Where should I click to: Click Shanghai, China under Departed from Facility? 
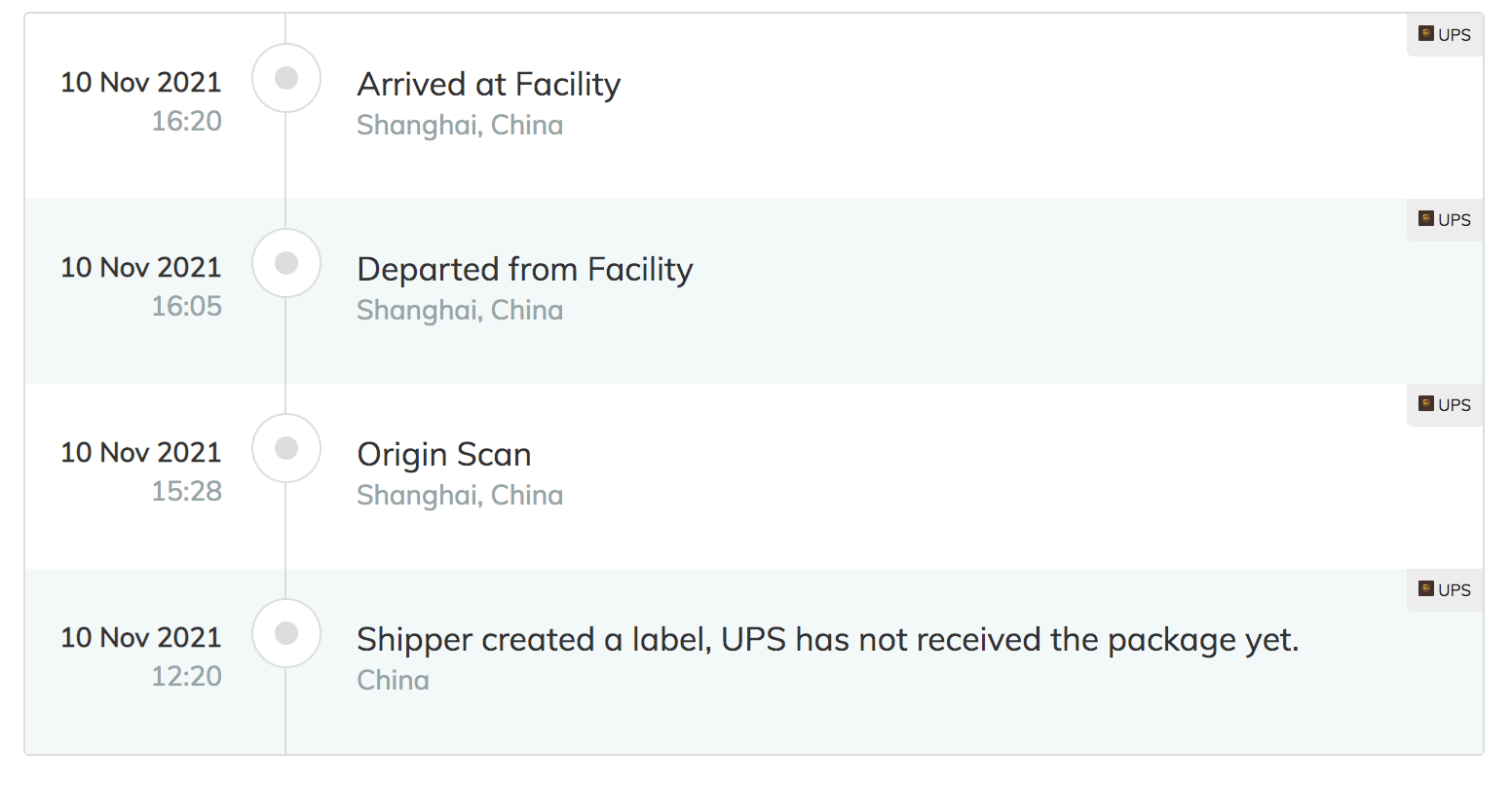click(460, 311)
